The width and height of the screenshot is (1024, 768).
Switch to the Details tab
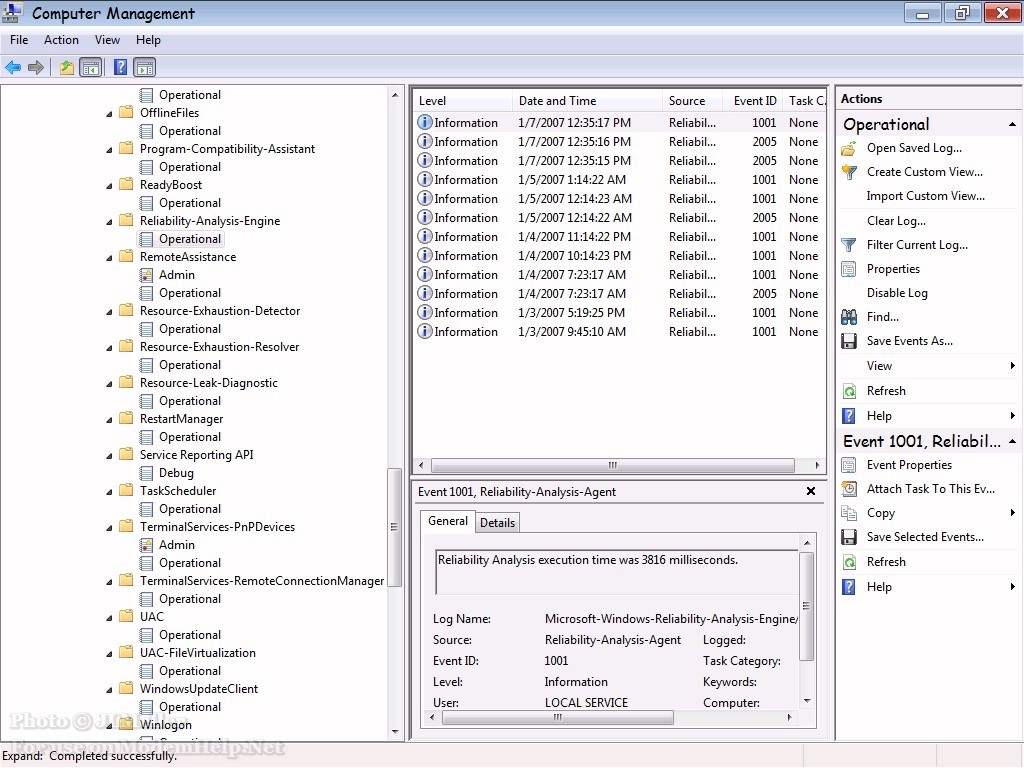498,522
